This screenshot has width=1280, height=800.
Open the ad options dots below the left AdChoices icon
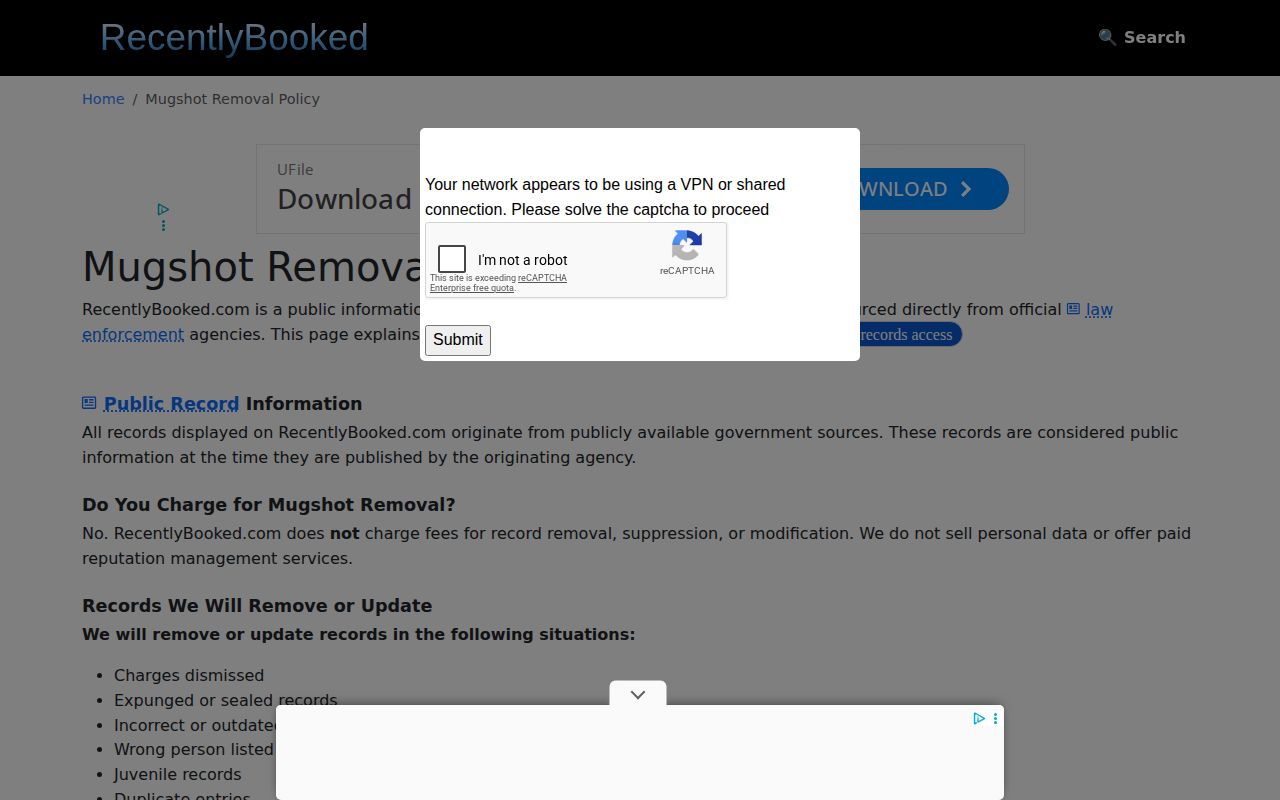163,225
